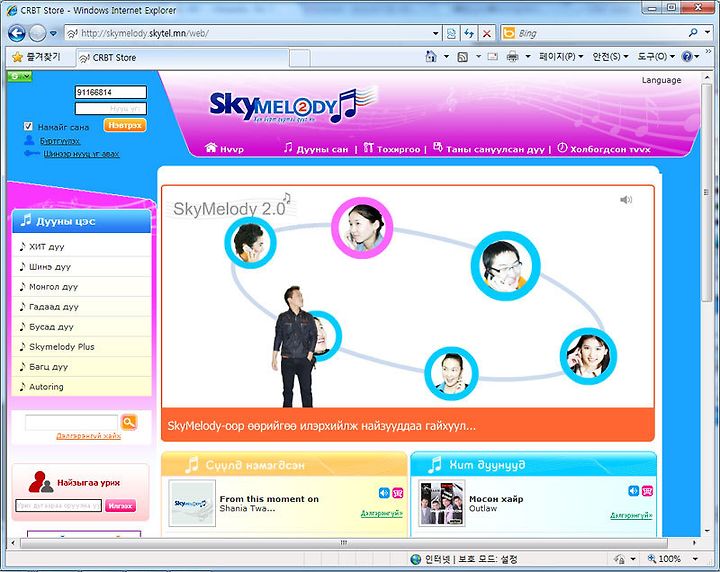Screen dimensions: 720x572
Task: Expand the Print dropdown arrow
Action: pos(528,56)
